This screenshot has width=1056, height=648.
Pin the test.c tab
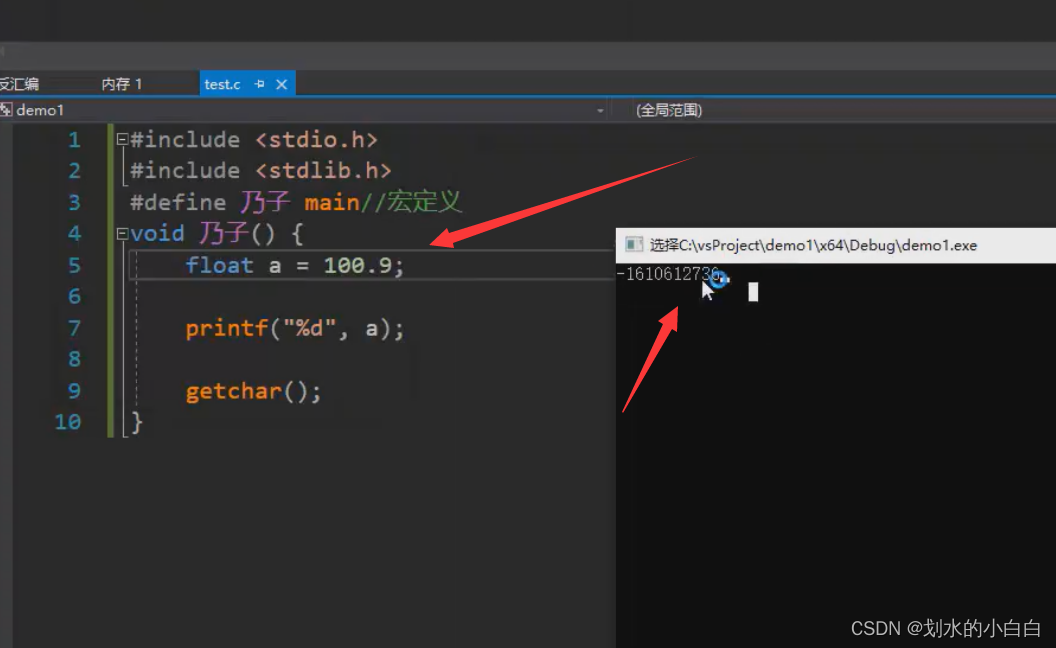click(259, 84)
